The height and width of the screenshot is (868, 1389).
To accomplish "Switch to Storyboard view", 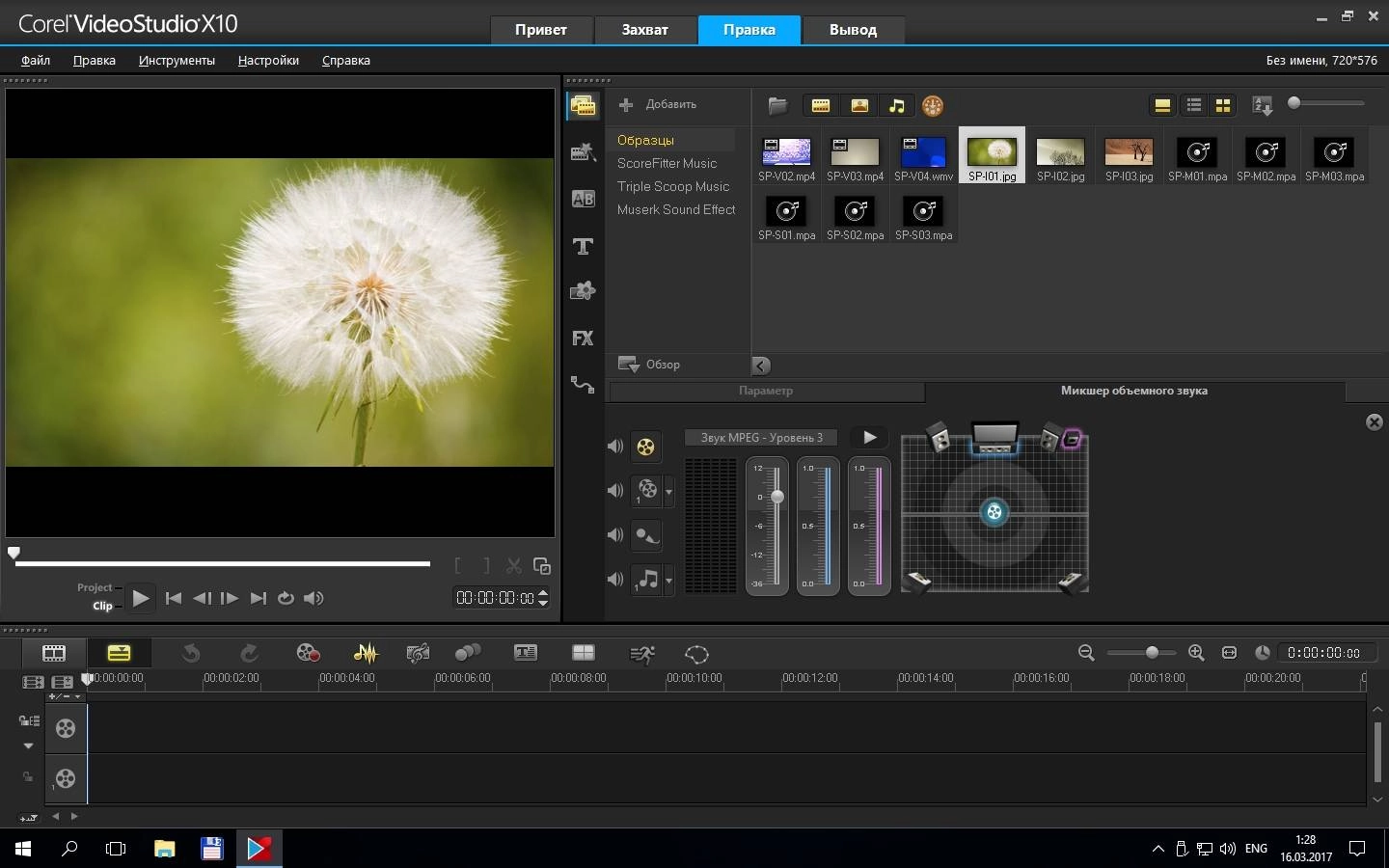I will tap(54, 653).
